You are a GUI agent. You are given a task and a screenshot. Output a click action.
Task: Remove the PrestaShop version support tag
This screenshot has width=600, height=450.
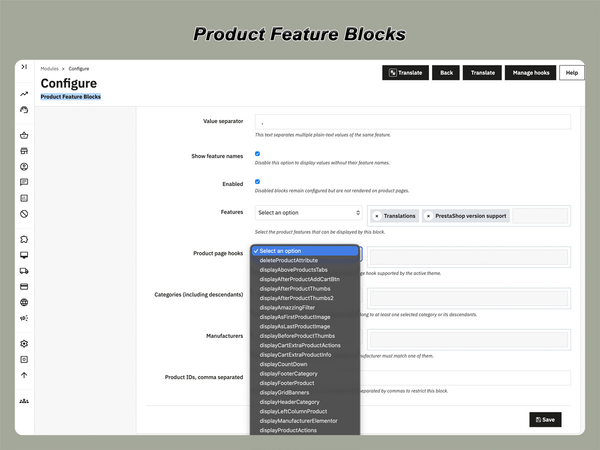point(428,216)
